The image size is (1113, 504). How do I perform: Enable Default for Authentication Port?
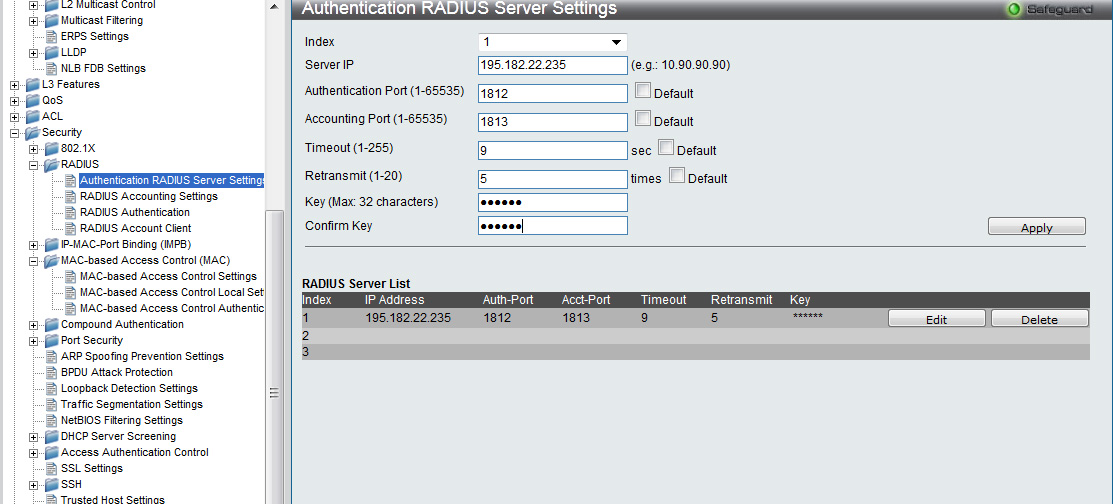[643, 91]
